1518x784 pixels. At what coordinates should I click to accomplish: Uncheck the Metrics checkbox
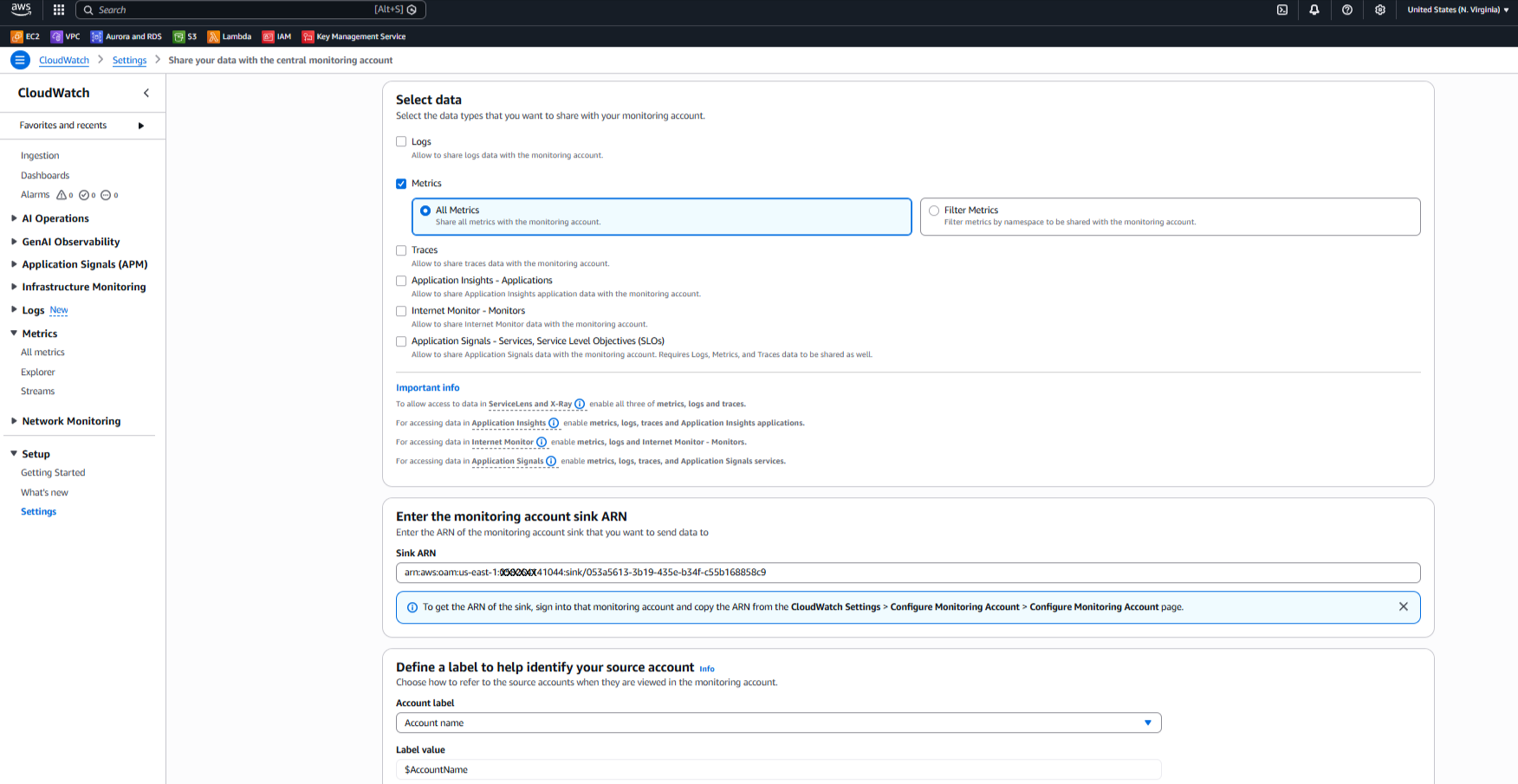pos(401,184)
